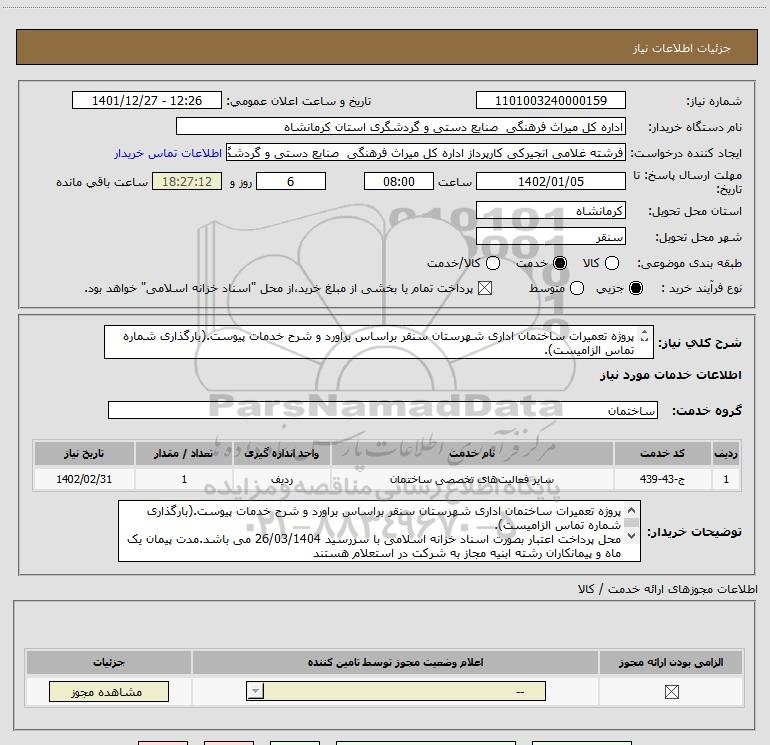Click the اعلام وضعیت مجوز header
Image resolution: width=770 pixels, height=745 pixels.
[395, 662]
